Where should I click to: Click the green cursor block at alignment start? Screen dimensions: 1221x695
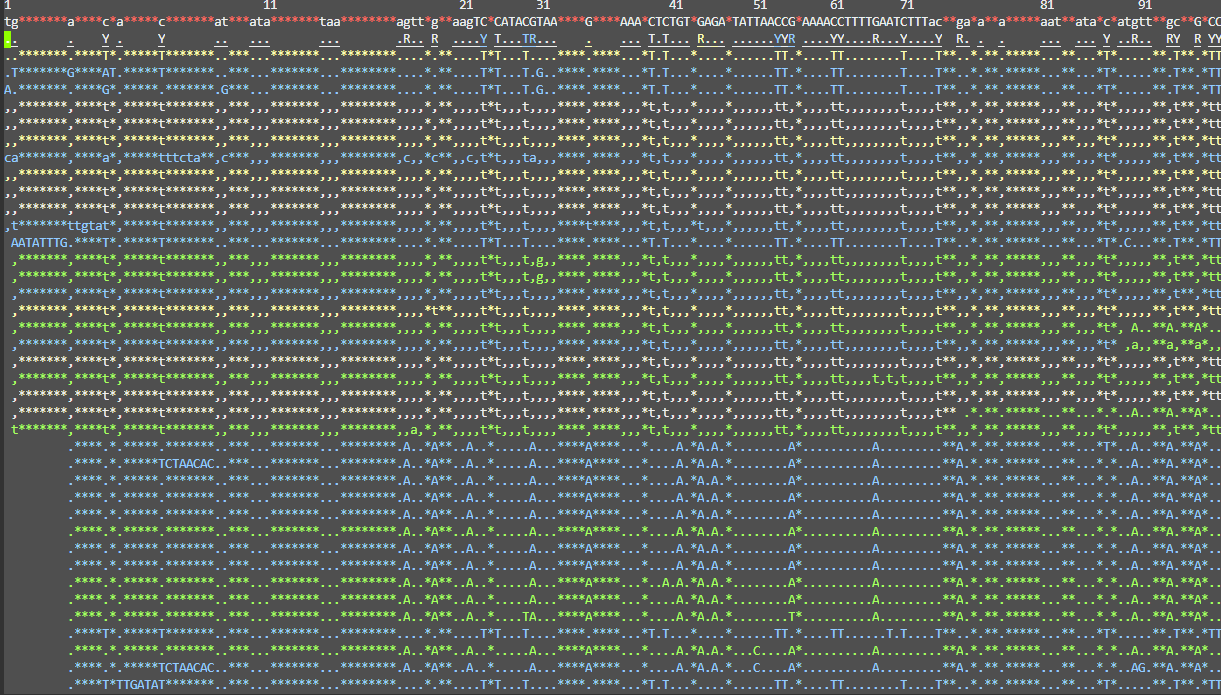point(8,39)
